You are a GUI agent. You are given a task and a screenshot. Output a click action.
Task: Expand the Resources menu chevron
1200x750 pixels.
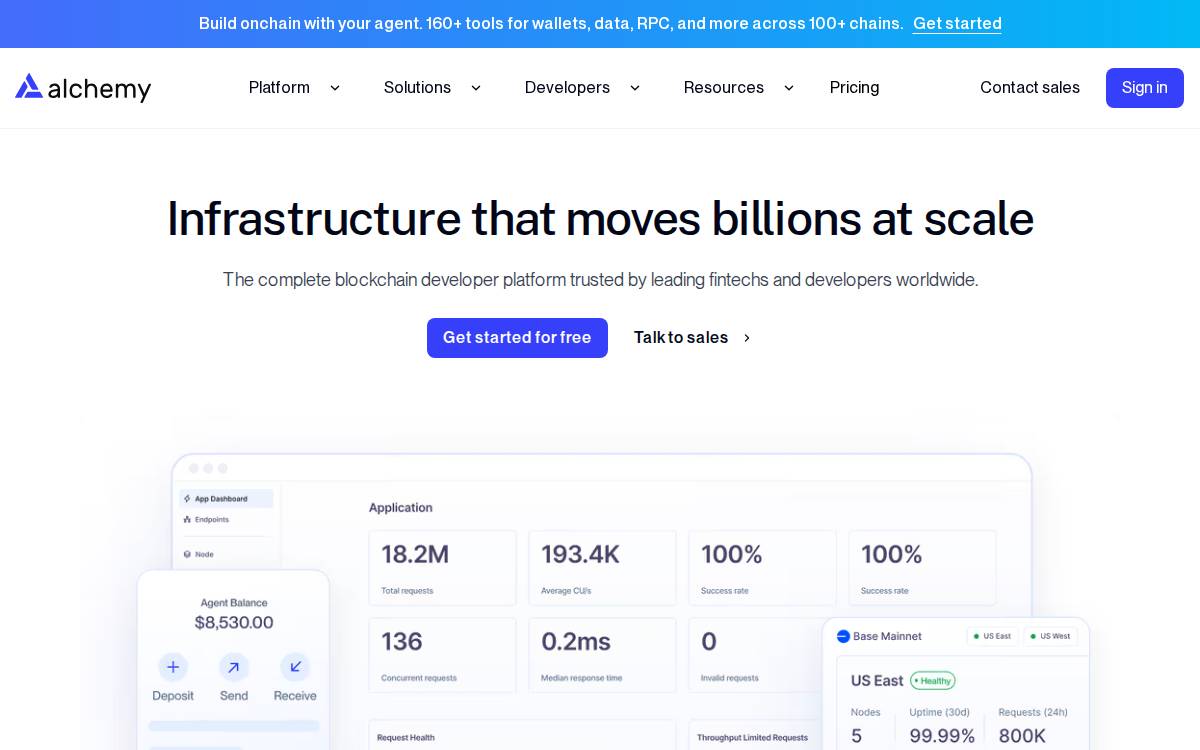[789, 88]
